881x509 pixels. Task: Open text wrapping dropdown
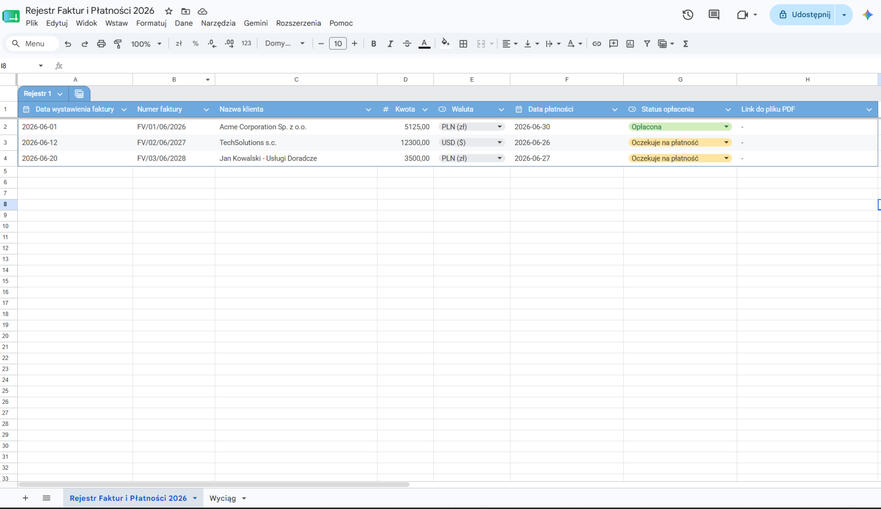[553, 44]
